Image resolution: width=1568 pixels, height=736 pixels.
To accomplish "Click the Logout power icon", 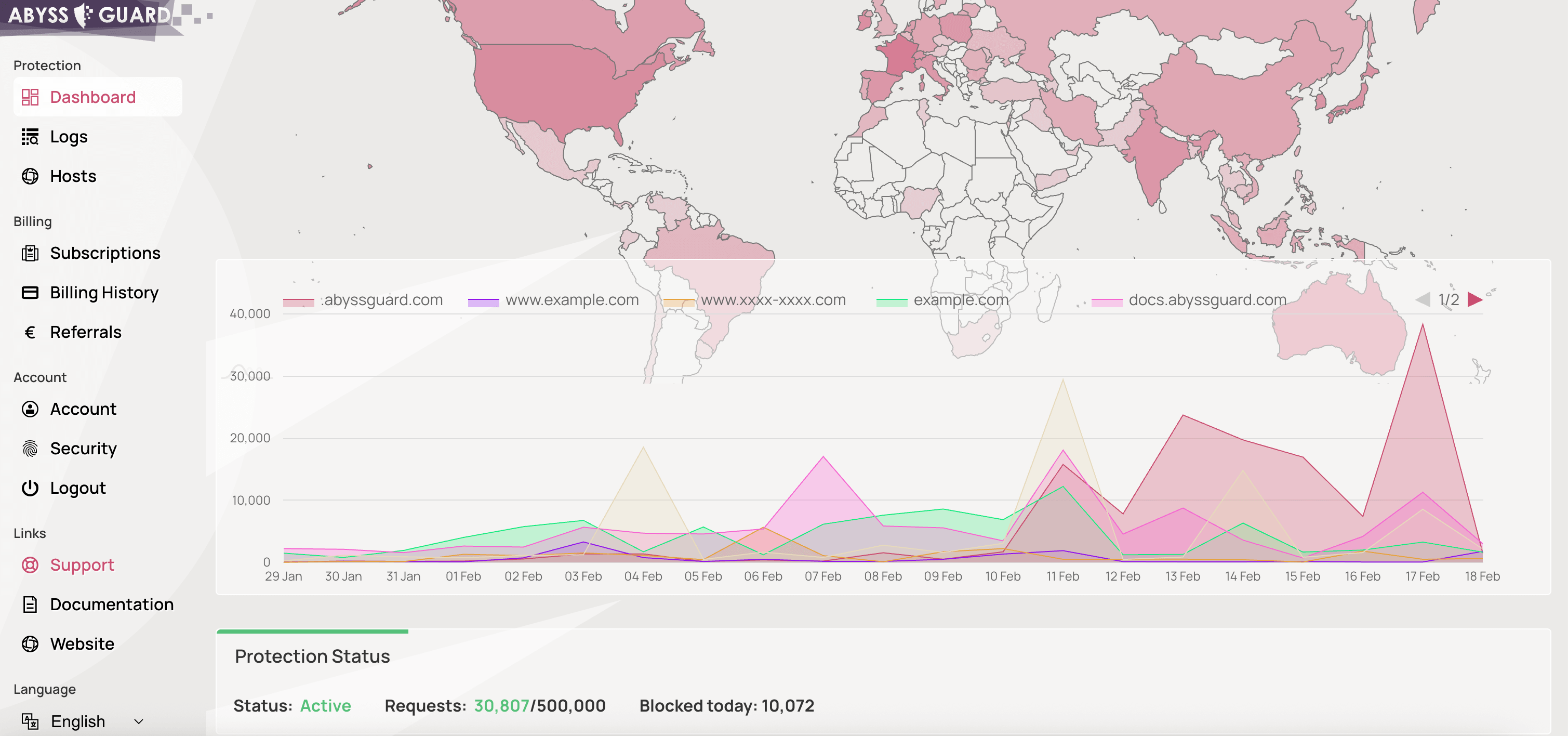I will pos(30,488).
